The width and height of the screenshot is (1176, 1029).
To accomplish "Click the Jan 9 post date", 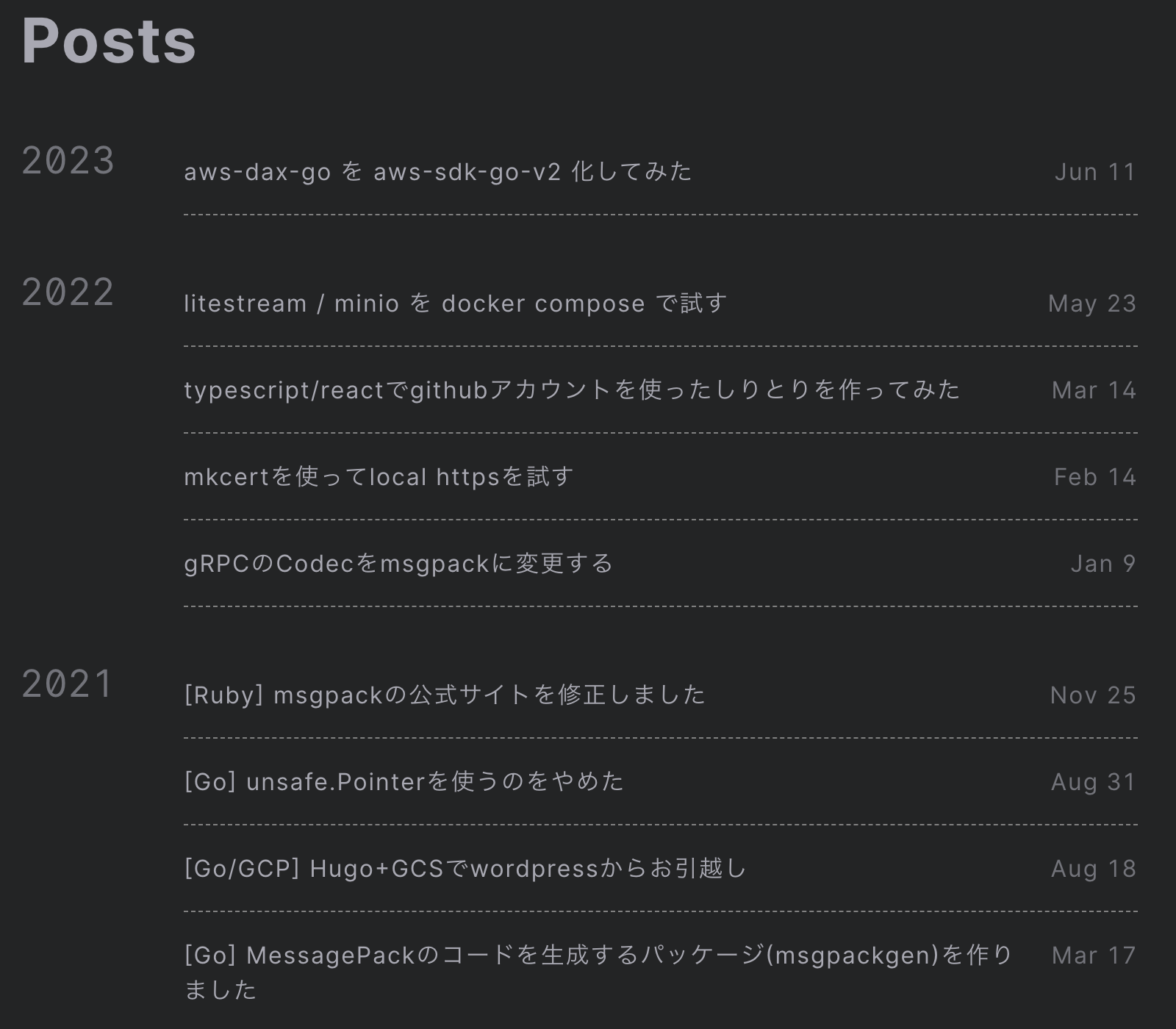I will pos(1103,564).
